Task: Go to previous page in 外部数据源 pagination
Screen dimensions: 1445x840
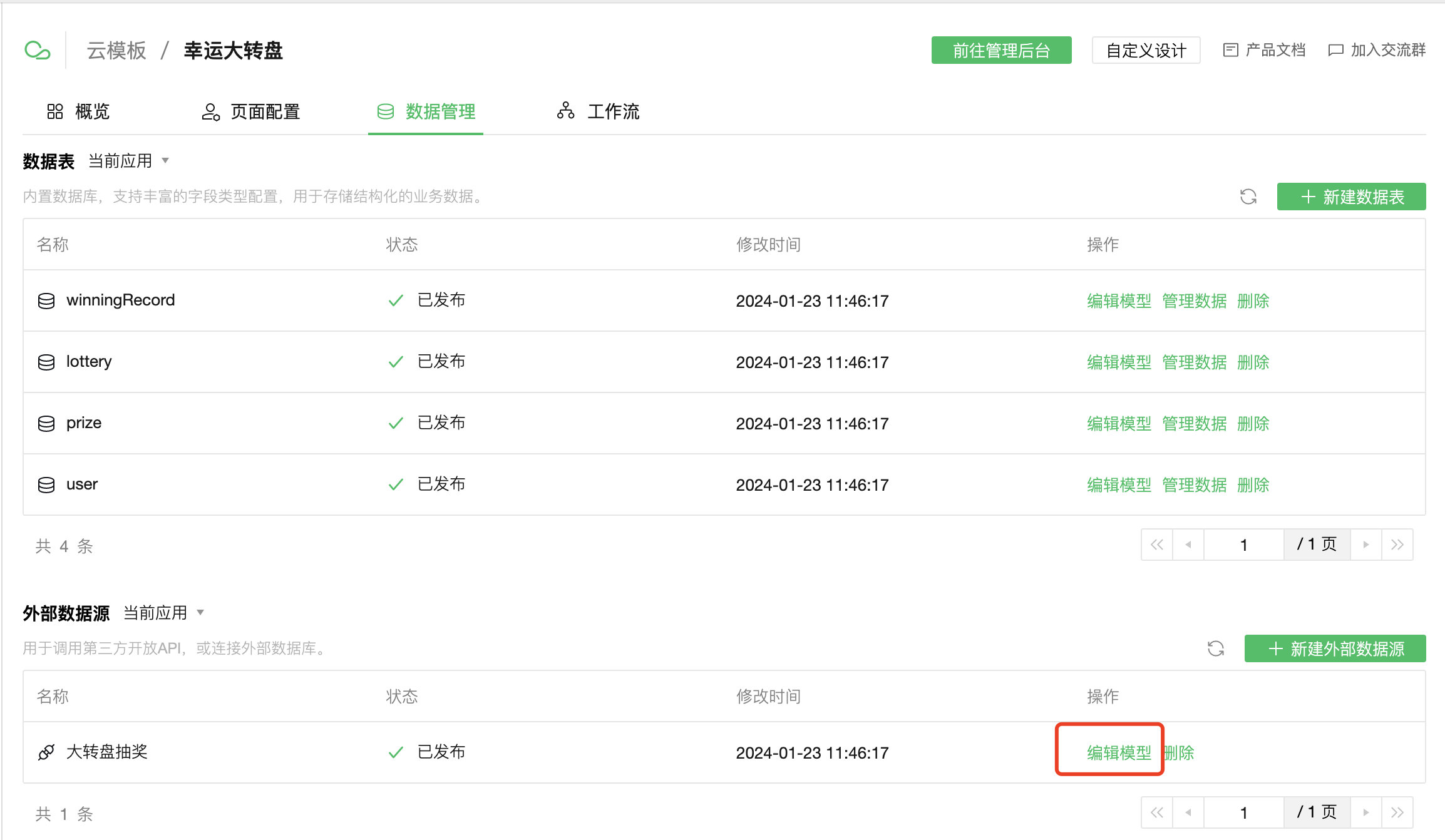Action: pos(1188,812)
